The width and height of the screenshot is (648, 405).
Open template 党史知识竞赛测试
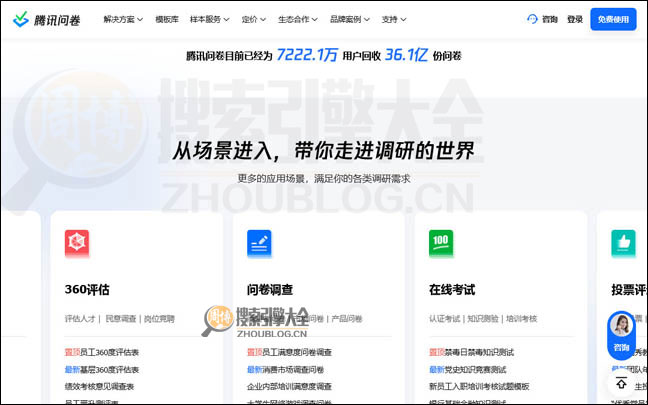[475, 369]
